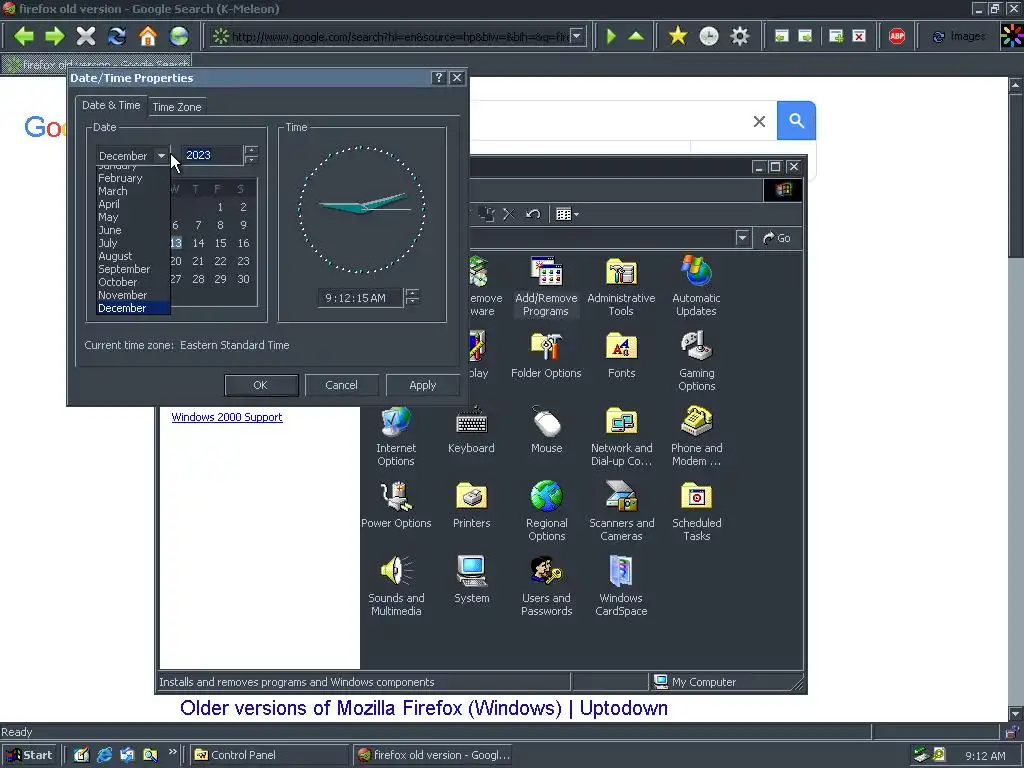Select the firefox old version browser tab
Image resolution: width=1024 pixels, height=768 pixels.
click(x=97, y=64)
